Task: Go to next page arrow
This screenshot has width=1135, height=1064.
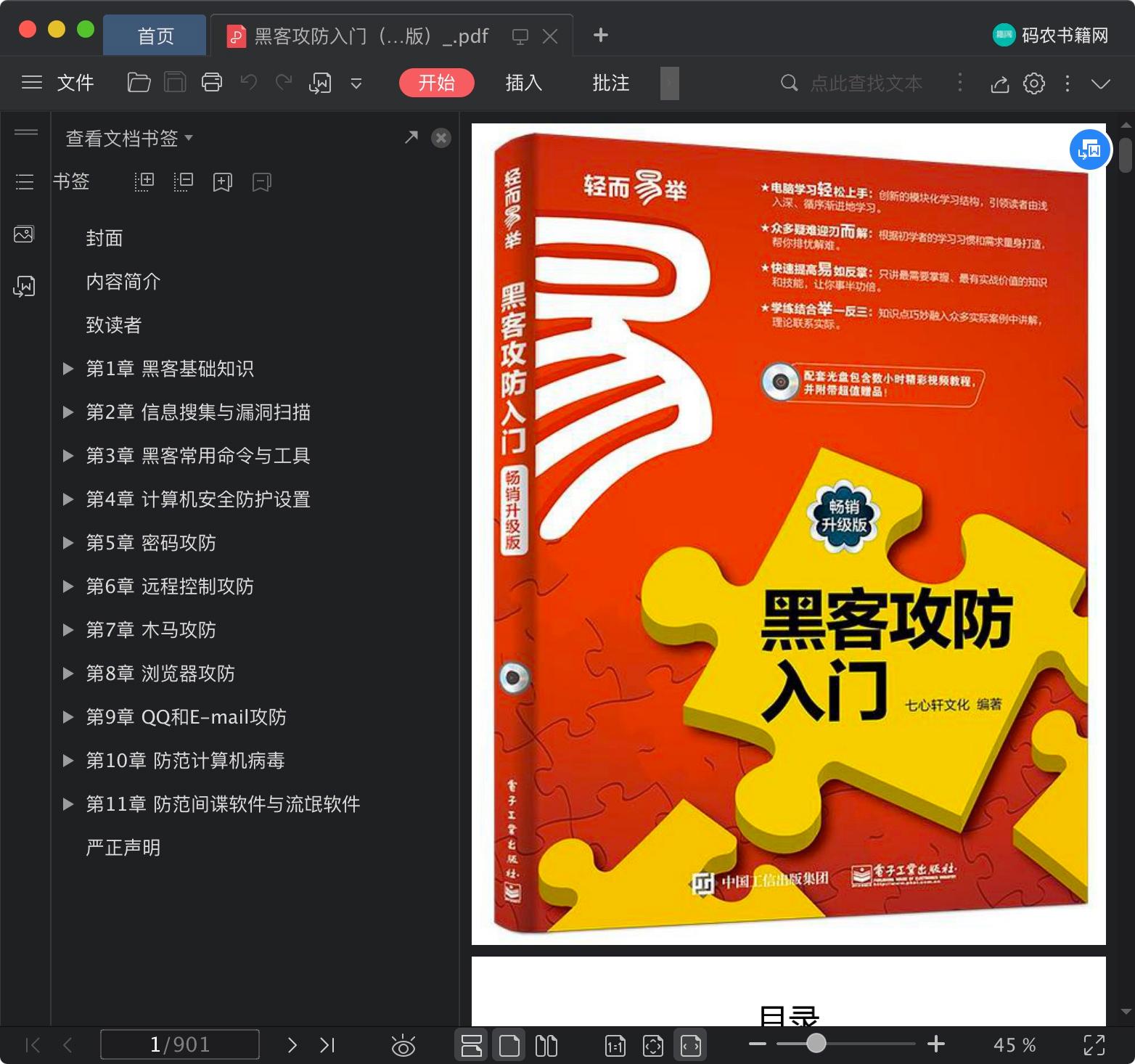Action: (292, 1045)
